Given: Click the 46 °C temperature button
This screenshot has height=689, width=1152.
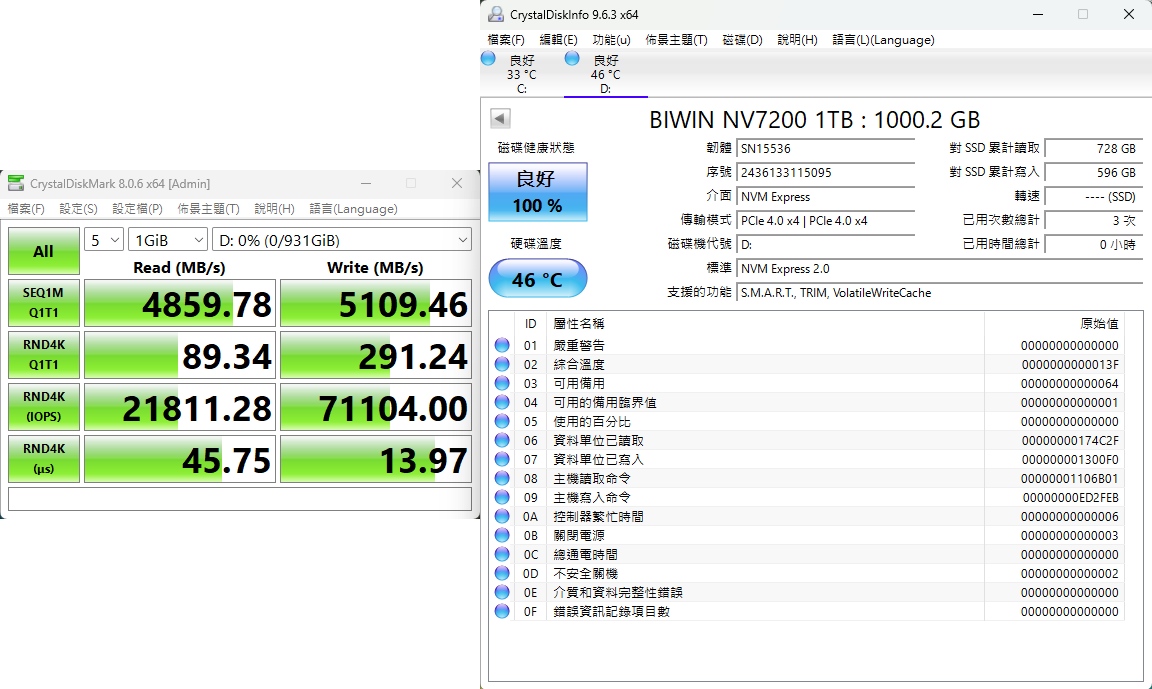Looking at the screenshot, I should click(x=538, y=278).
